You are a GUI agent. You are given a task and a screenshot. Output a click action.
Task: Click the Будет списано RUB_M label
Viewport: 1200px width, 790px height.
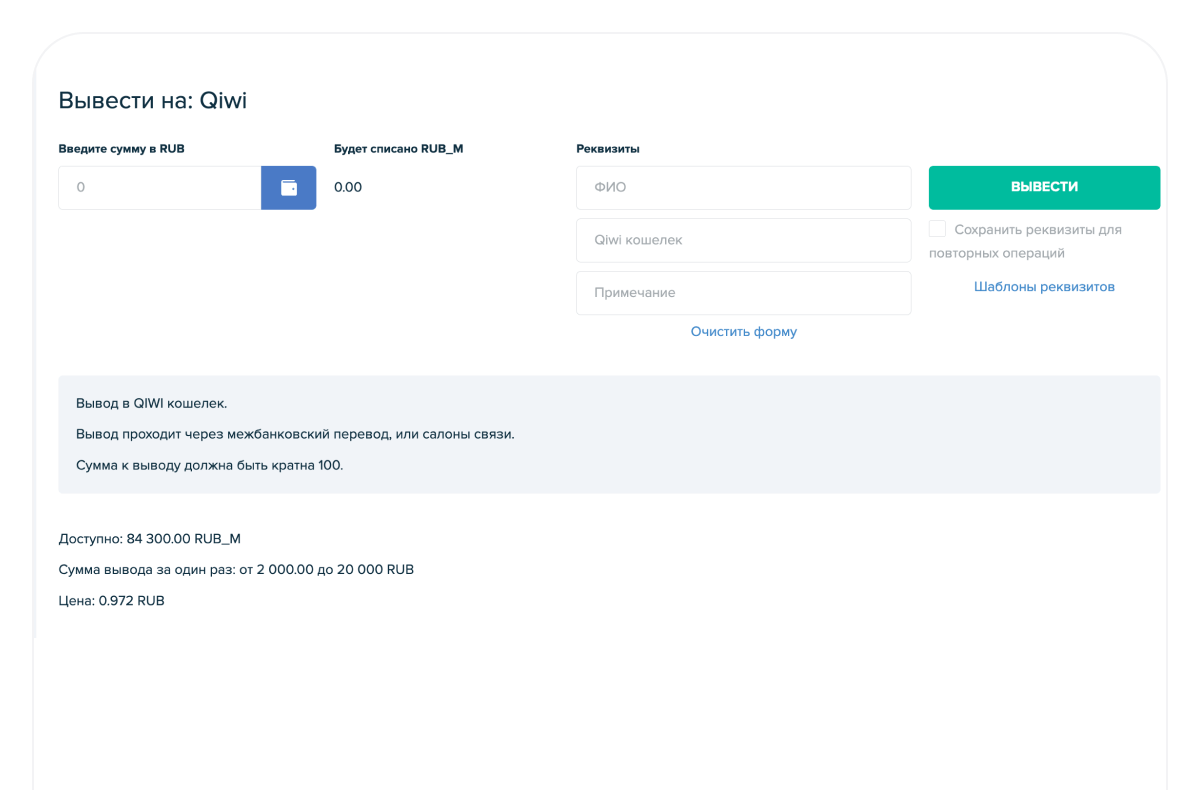click(398, 149)
